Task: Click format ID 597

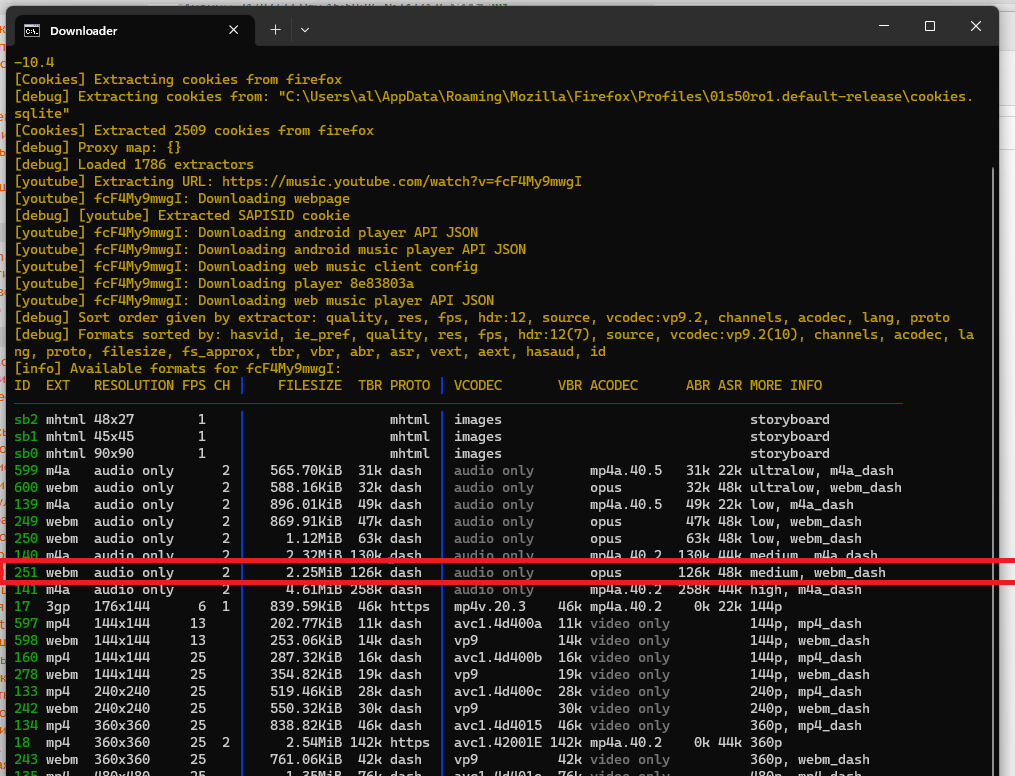Action: 26,623
